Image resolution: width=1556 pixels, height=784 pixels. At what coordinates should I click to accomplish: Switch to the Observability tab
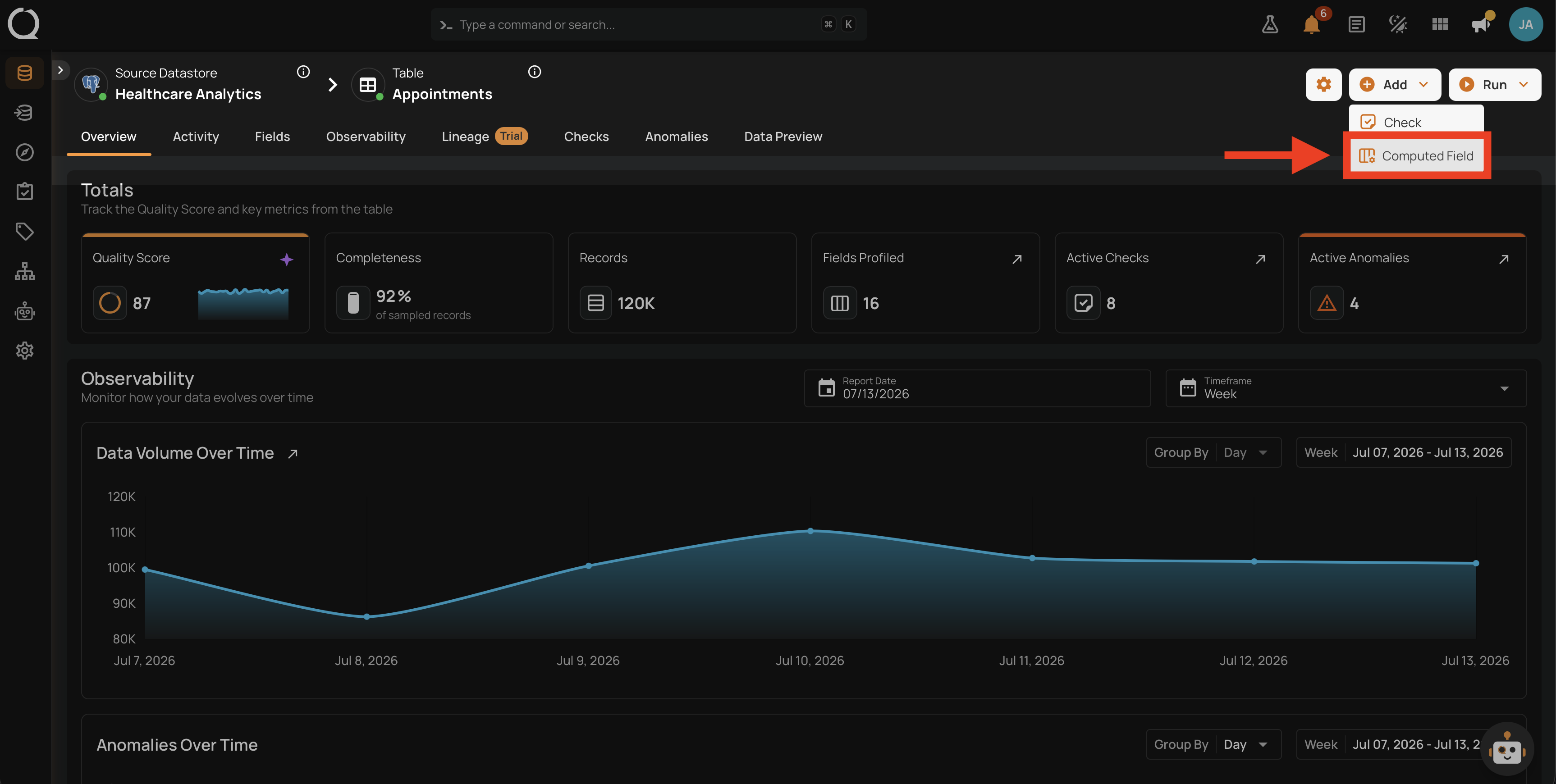point(366,137)
